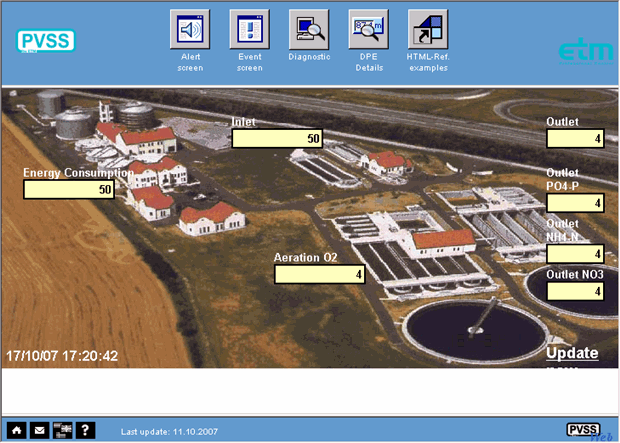Switch language with the flags icon

(x=62, y=430)
